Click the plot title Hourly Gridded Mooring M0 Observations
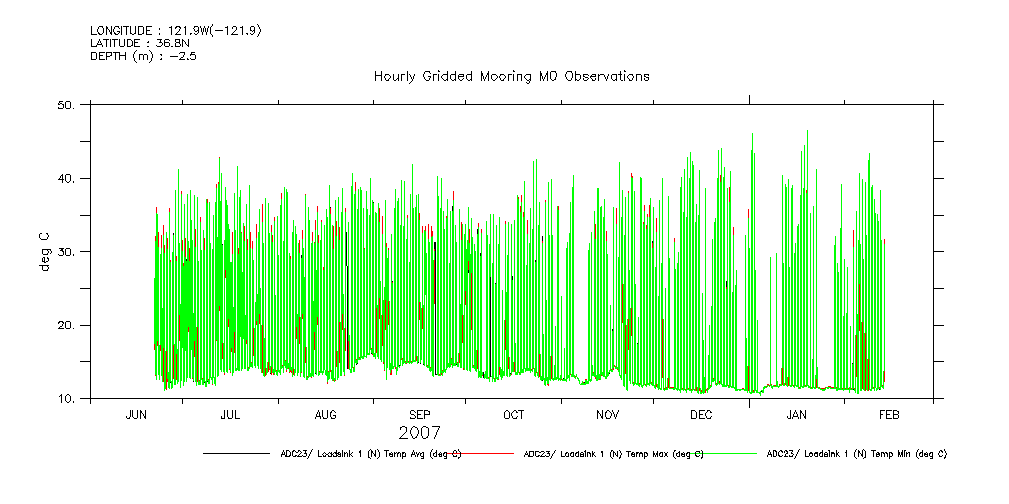Viewport: 1009px width, 504px height. (x=511, y=76)
